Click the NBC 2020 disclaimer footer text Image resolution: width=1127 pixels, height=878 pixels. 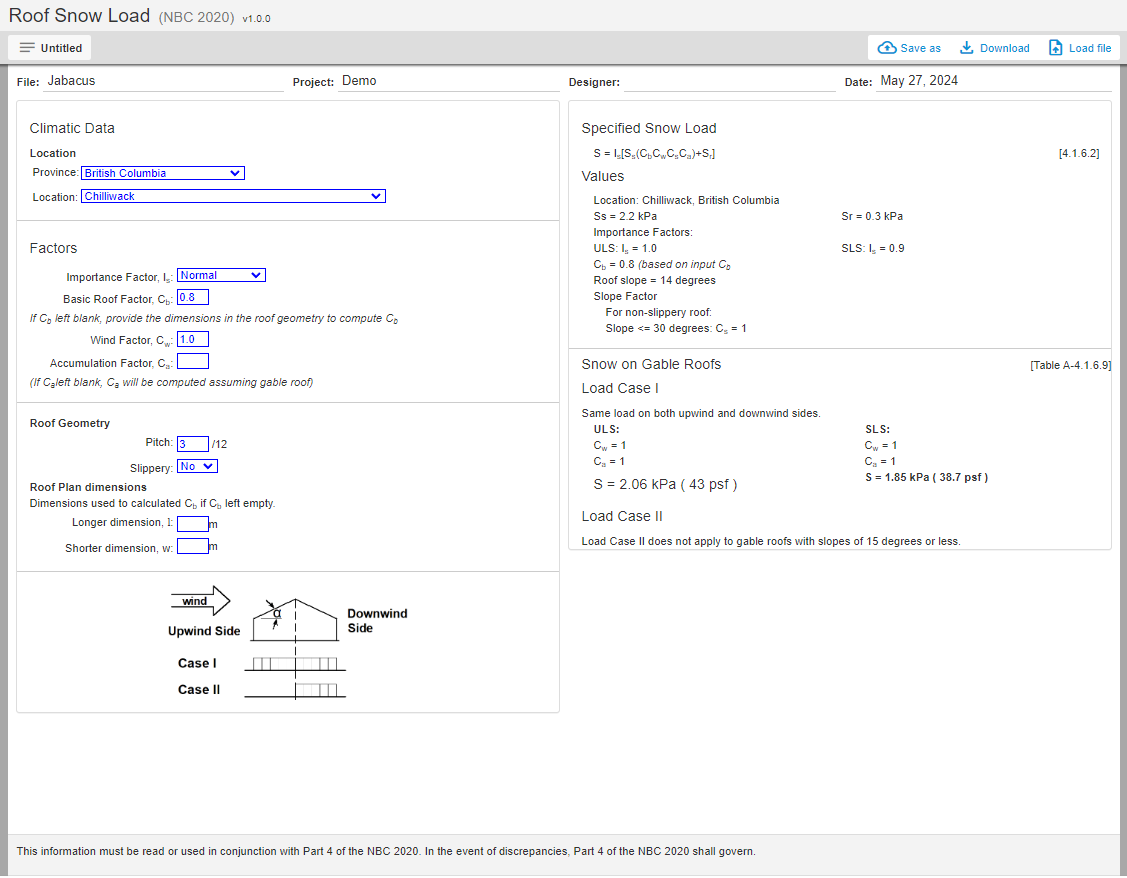(386, 851)
